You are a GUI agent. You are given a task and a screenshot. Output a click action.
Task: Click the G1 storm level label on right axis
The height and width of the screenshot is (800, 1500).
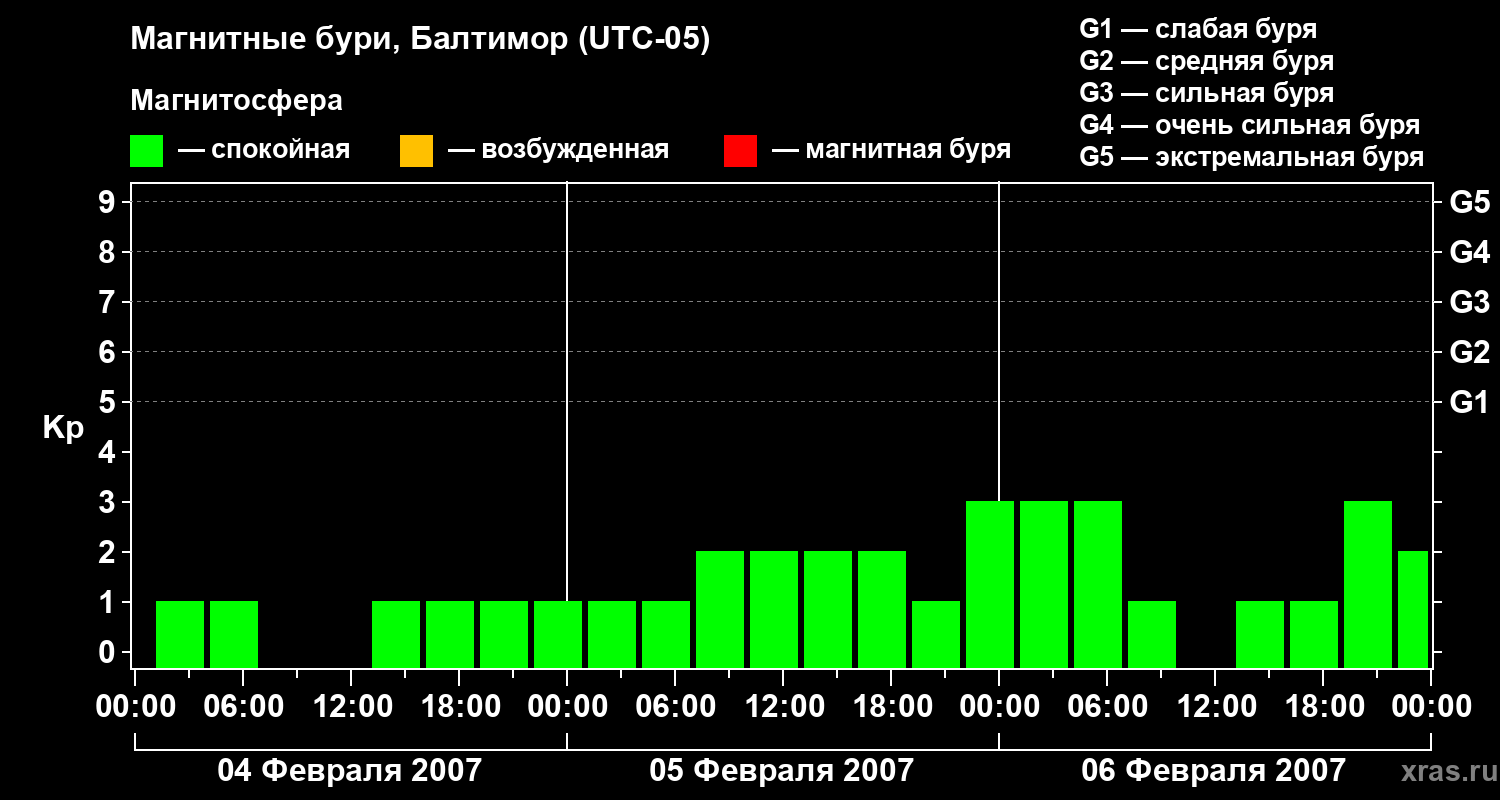(x=1469, y=403)
